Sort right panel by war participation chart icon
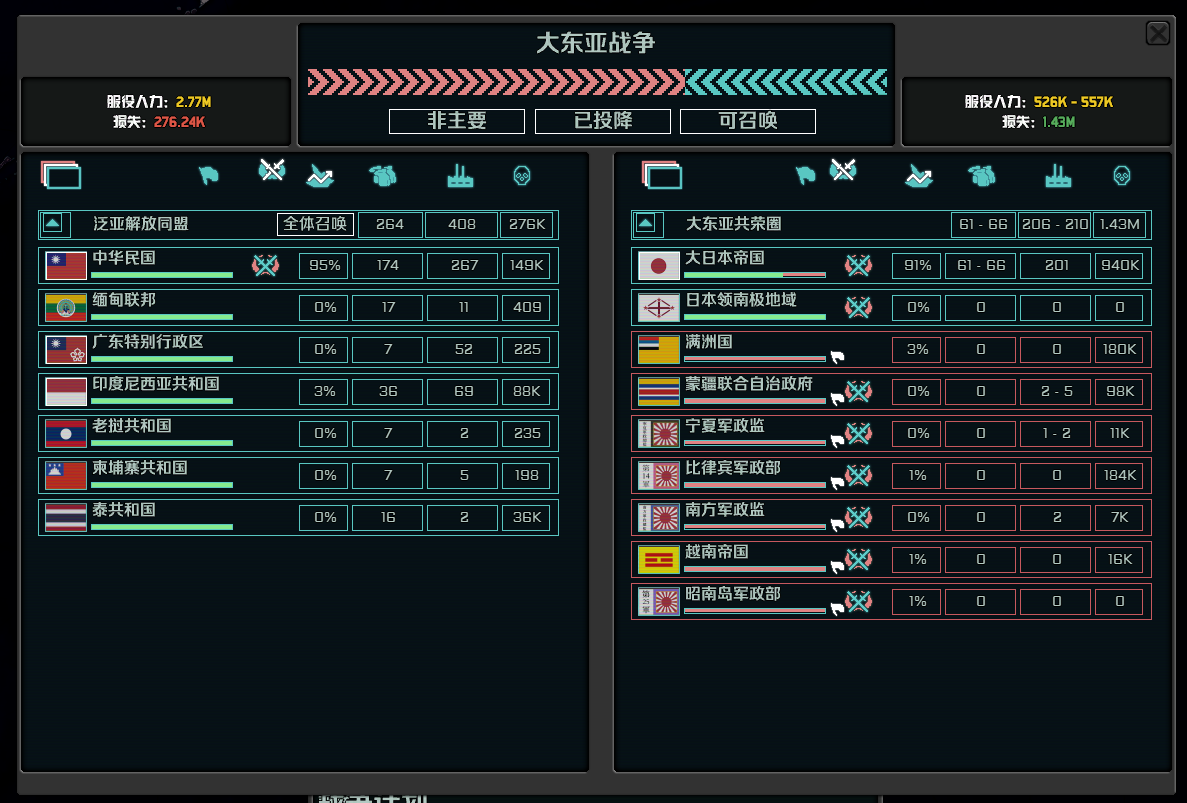The height and width of the screenshot is (803, 1187). click(918, 176)
